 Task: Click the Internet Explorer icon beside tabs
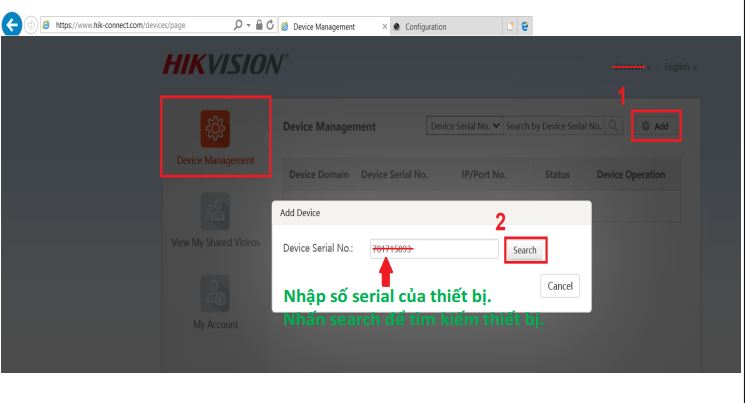[525, 27]
